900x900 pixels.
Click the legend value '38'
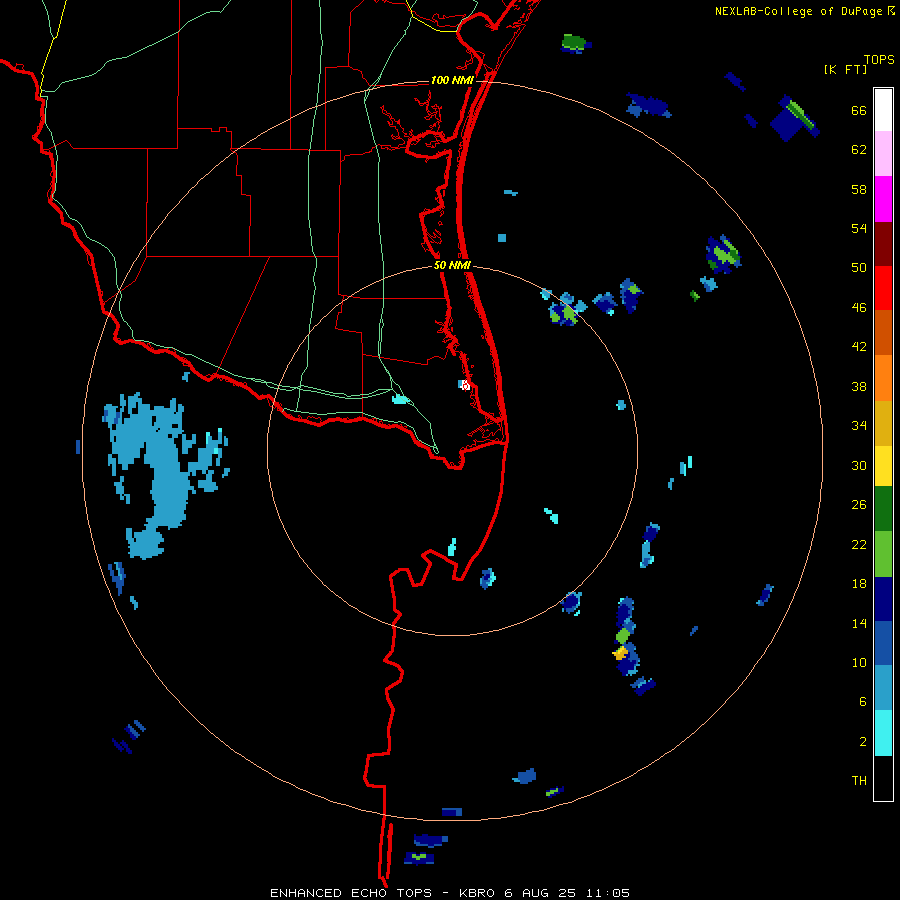point(859,386)
